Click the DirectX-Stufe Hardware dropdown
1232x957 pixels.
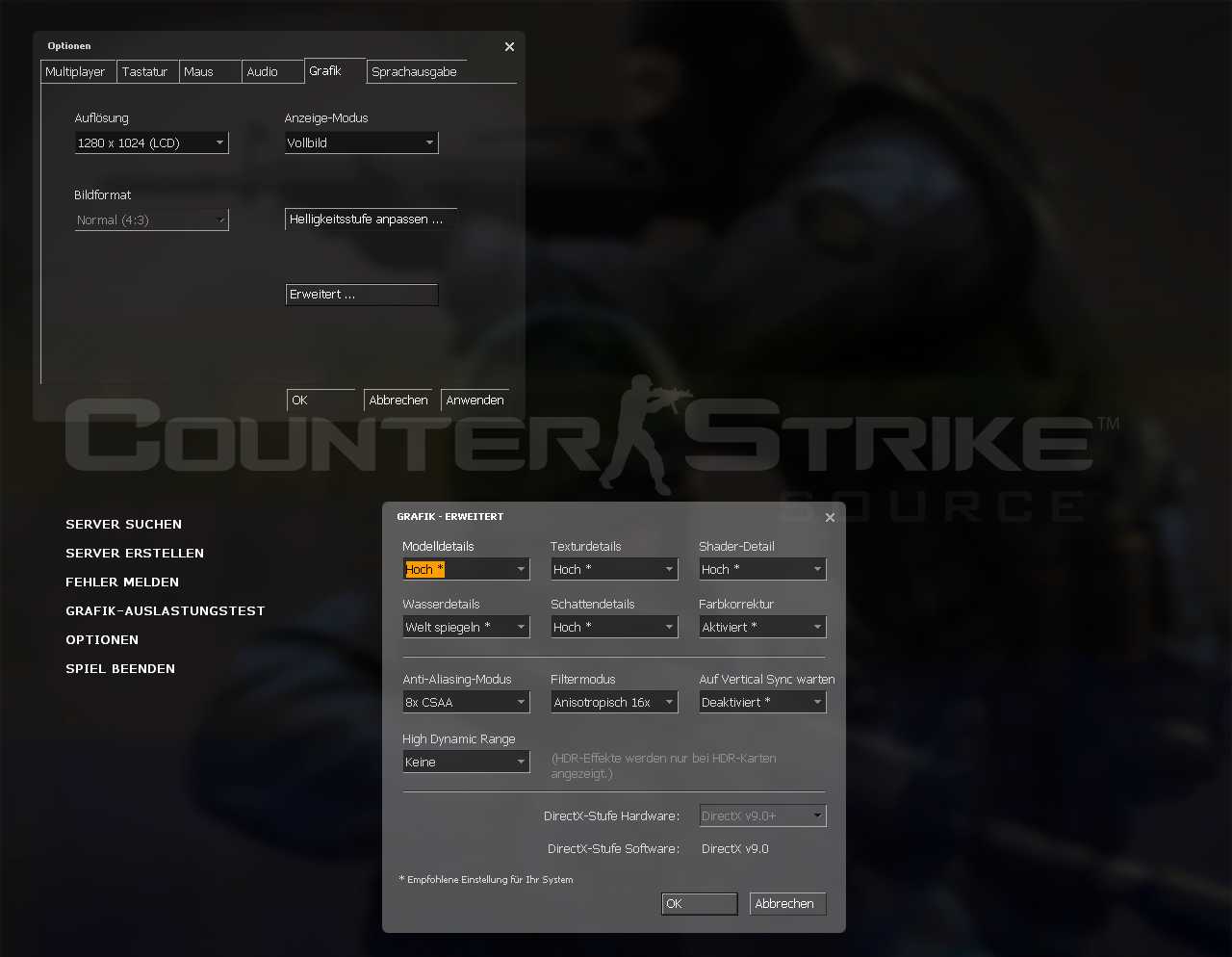pos(762,815)
